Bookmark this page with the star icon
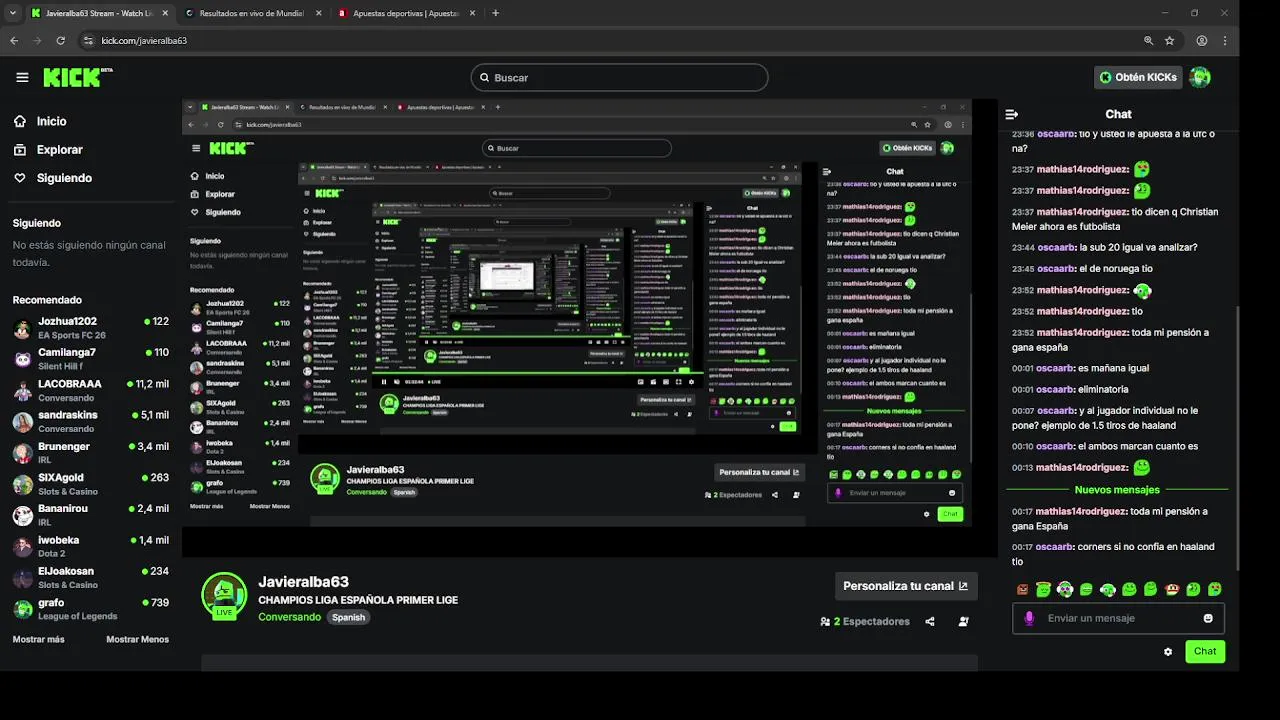Image resolution: width=1280 pixels, height=720 pixels. coord(1170,40)
